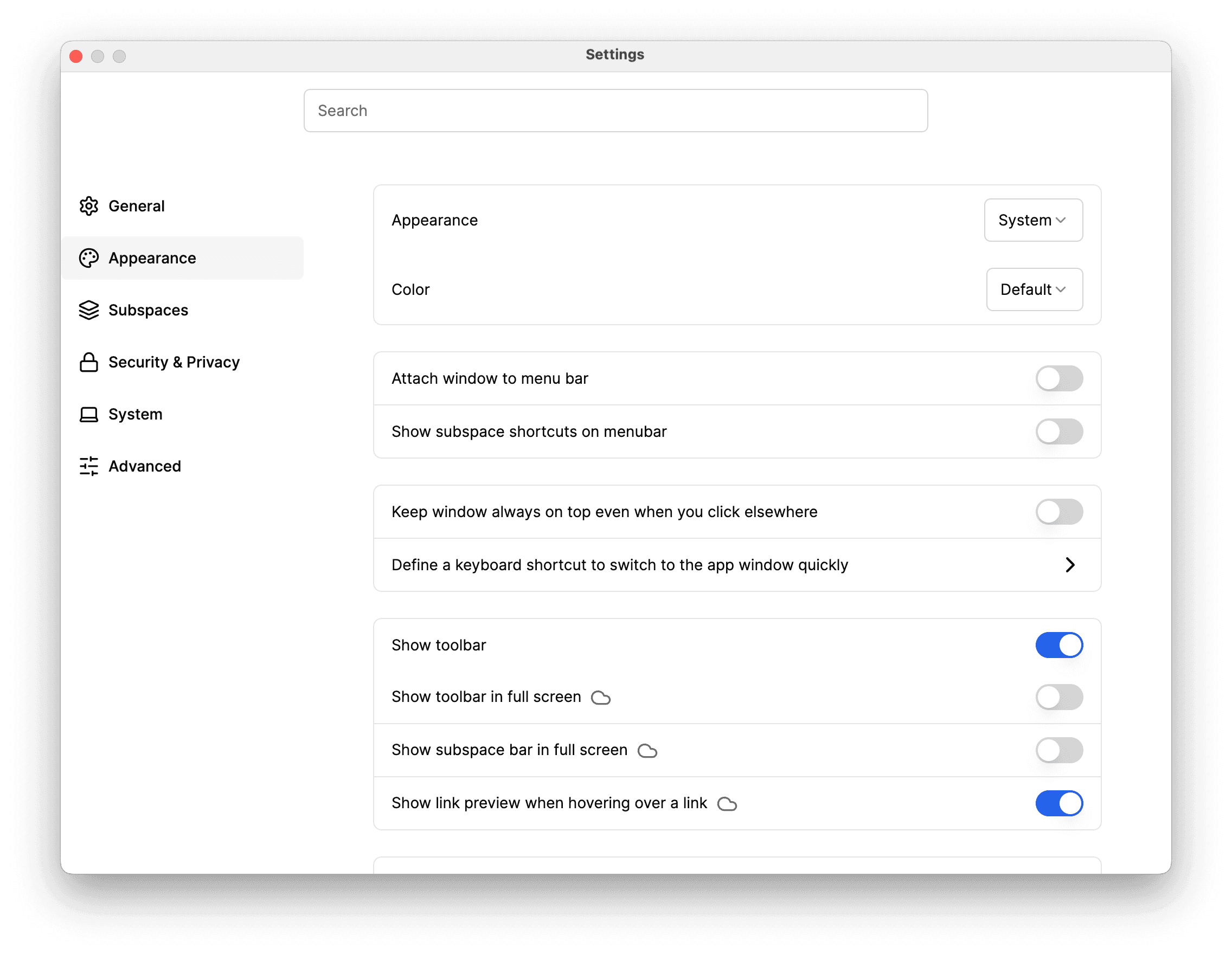
Task: Click the Appearance settings icon
Action: (88, 257)
